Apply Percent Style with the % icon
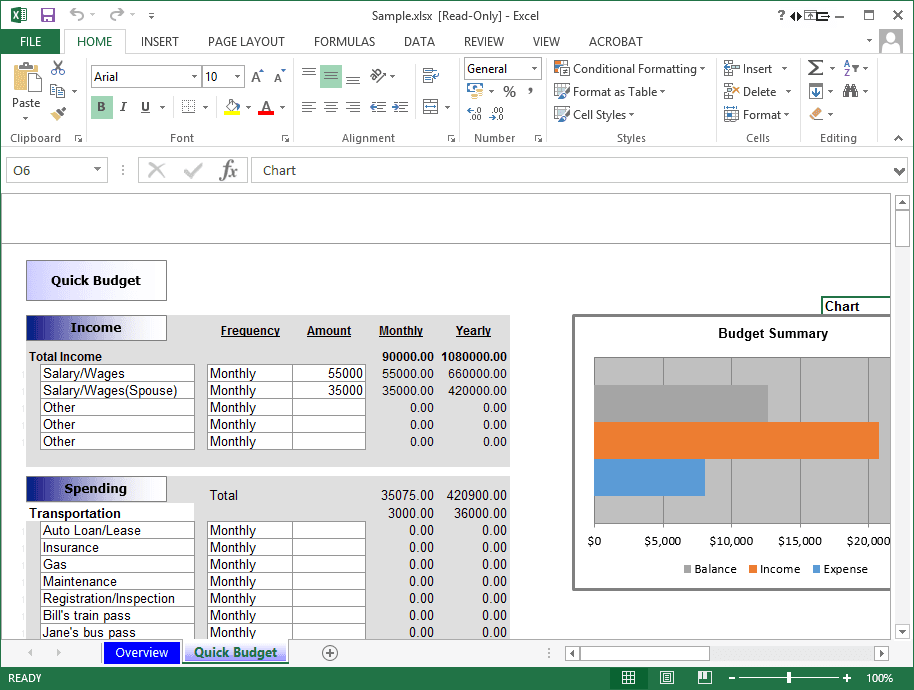The height and width of the screenshot is (690, 914). pos(509,91)
